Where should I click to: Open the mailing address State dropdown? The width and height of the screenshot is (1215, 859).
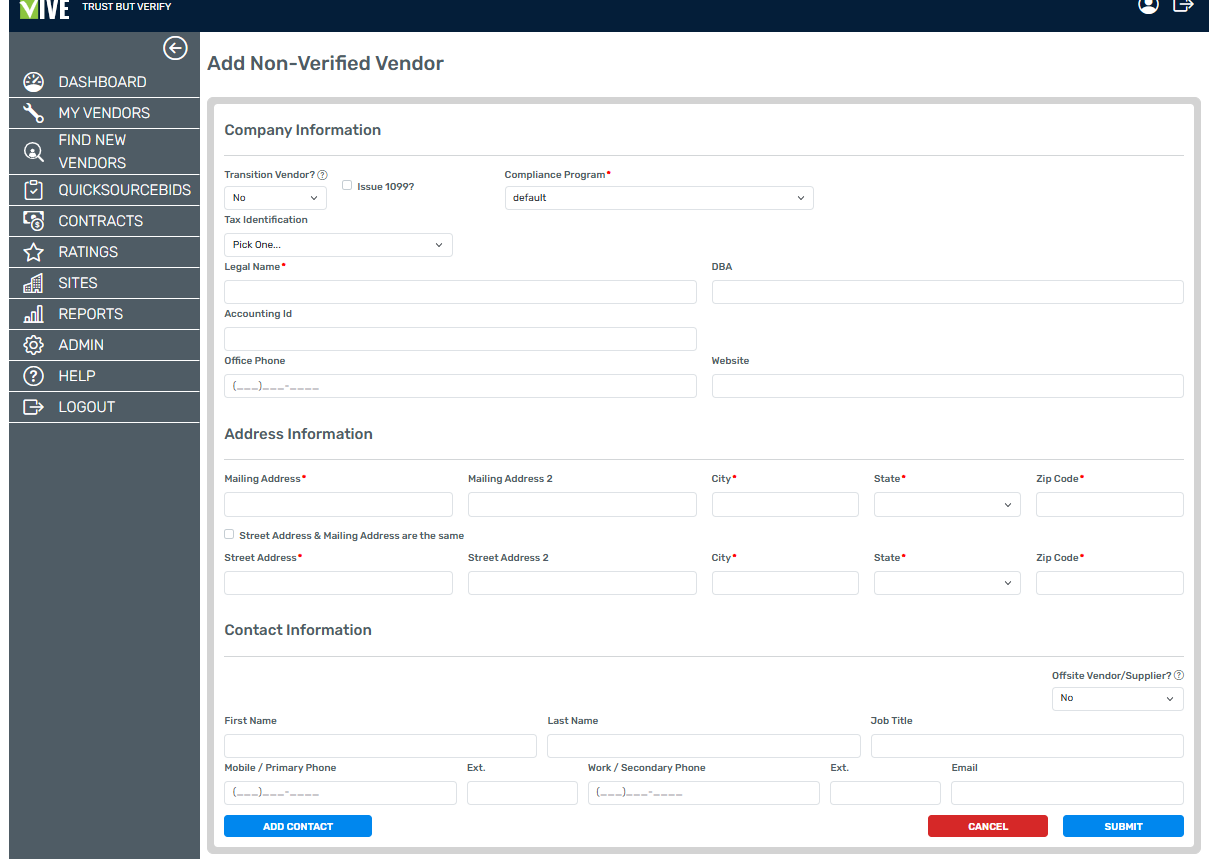tap(947, 505)
